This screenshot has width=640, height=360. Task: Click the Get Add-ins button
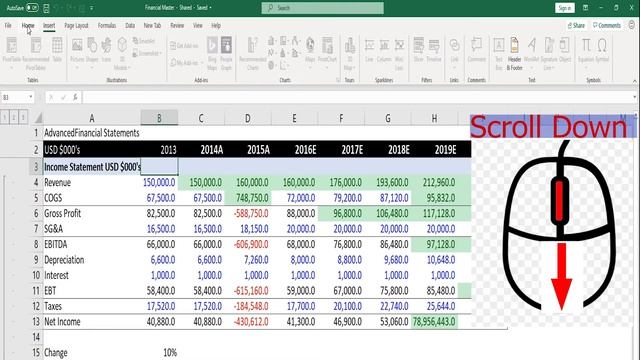point(184,46)
